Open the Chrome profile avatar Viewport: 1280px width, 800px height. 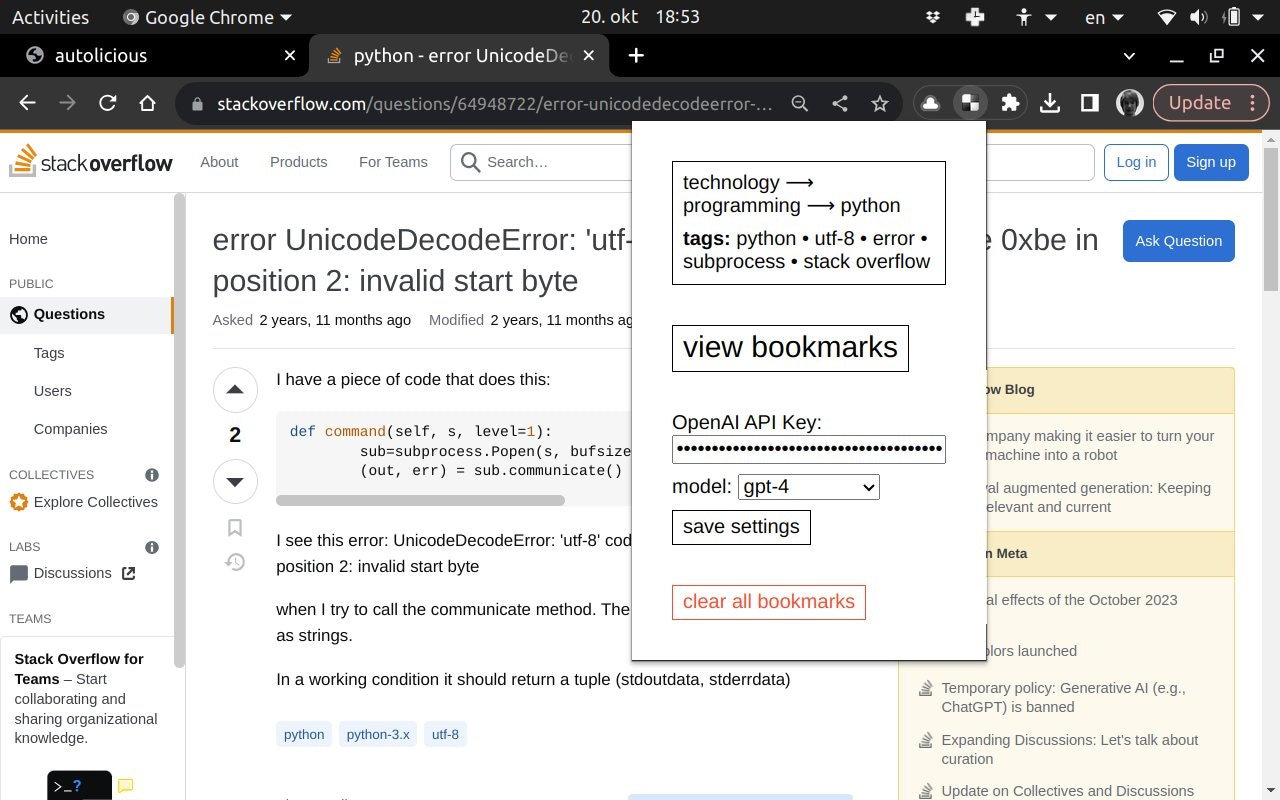tap(1130, 103)
